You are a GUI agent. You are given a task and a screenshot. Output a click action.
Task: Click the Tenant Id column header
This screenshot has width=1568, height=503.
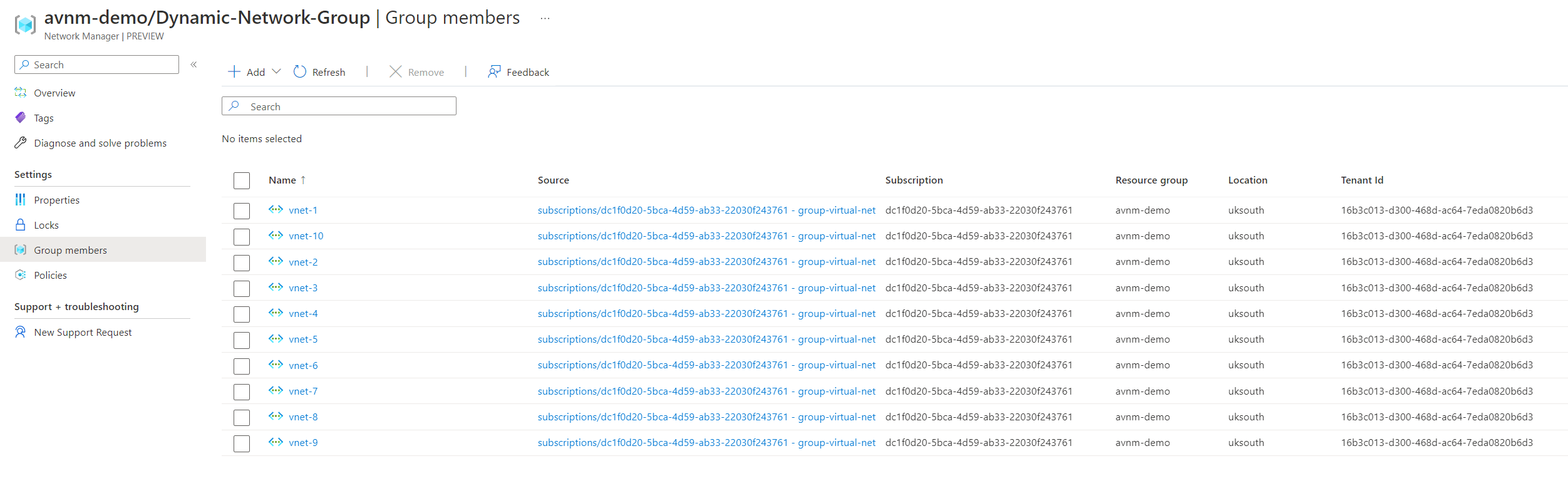click(x=1362, y=180)
